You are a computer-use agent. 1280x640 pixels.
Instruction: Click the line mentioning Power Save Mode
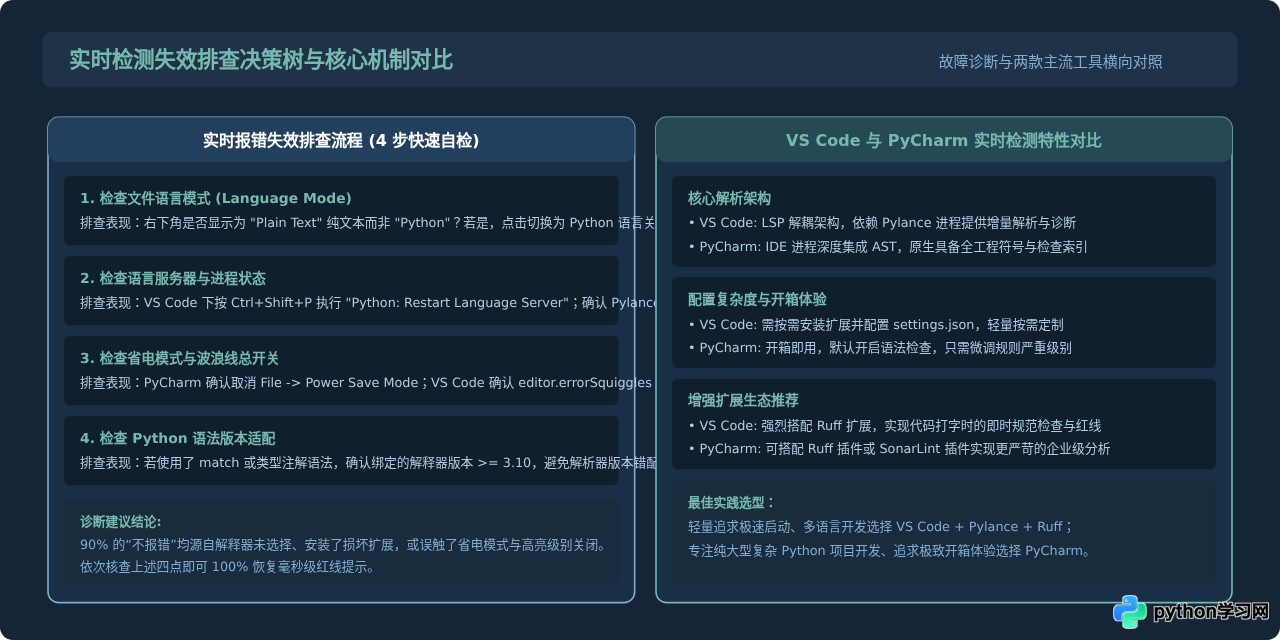(367, 382)
